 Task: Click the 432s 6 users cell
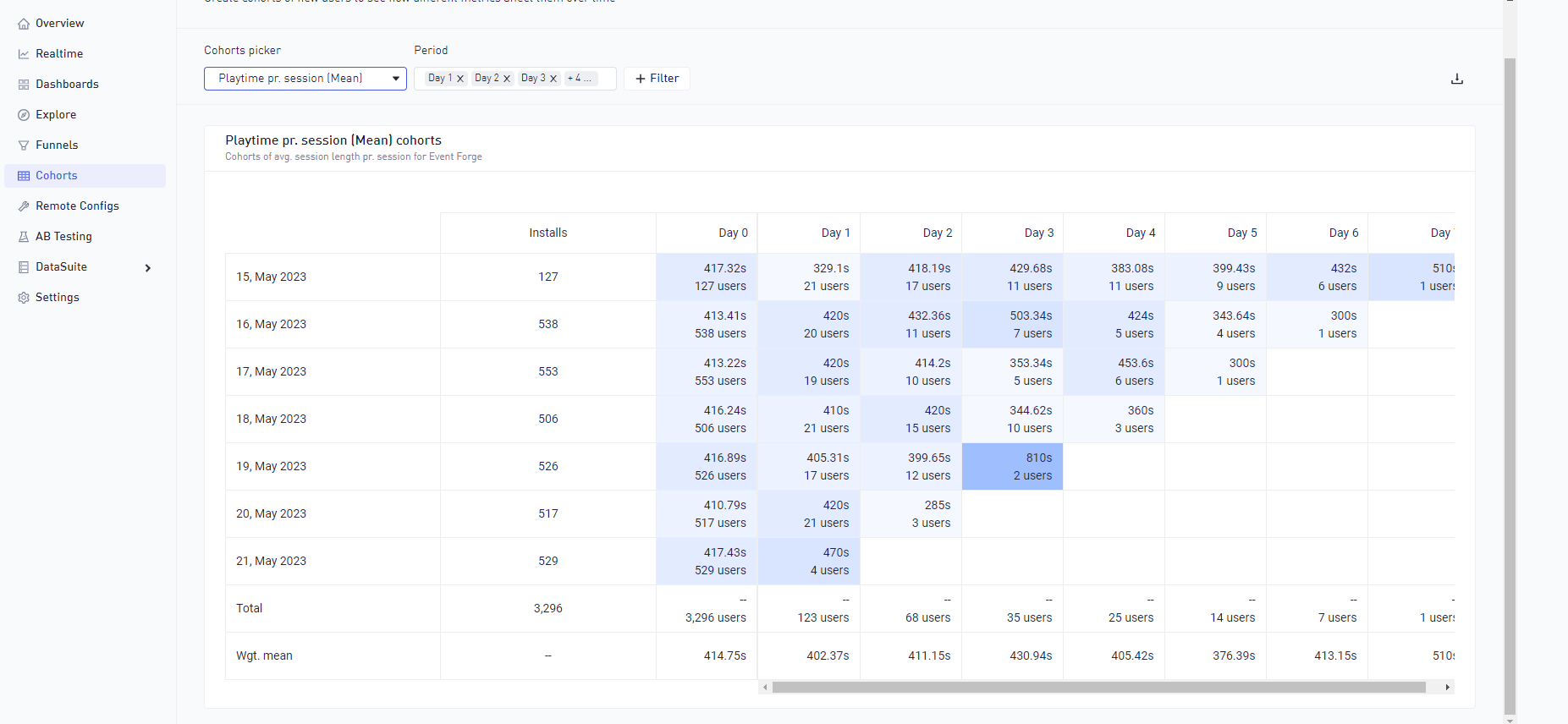tap(1318, 277)
